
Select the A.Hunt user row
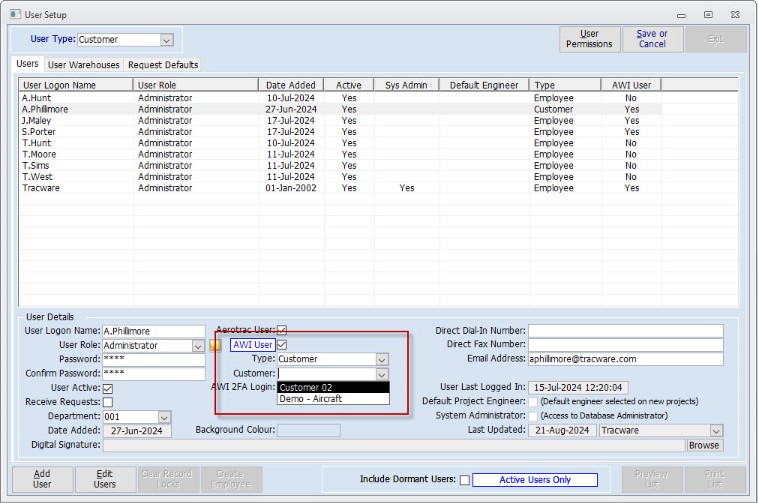coord(340,98)
